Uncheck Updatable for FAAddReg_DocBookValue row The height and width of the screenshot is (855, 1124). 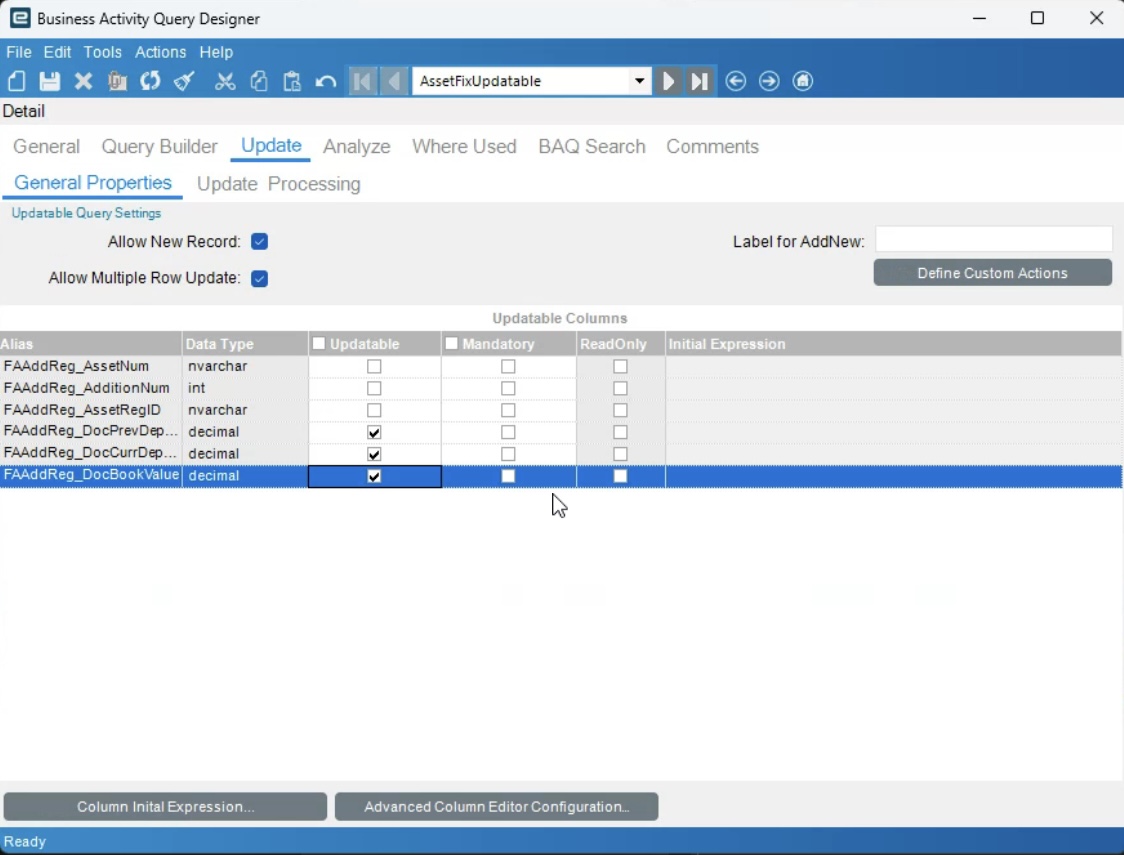pyautogui.click(x=374, y=476)
